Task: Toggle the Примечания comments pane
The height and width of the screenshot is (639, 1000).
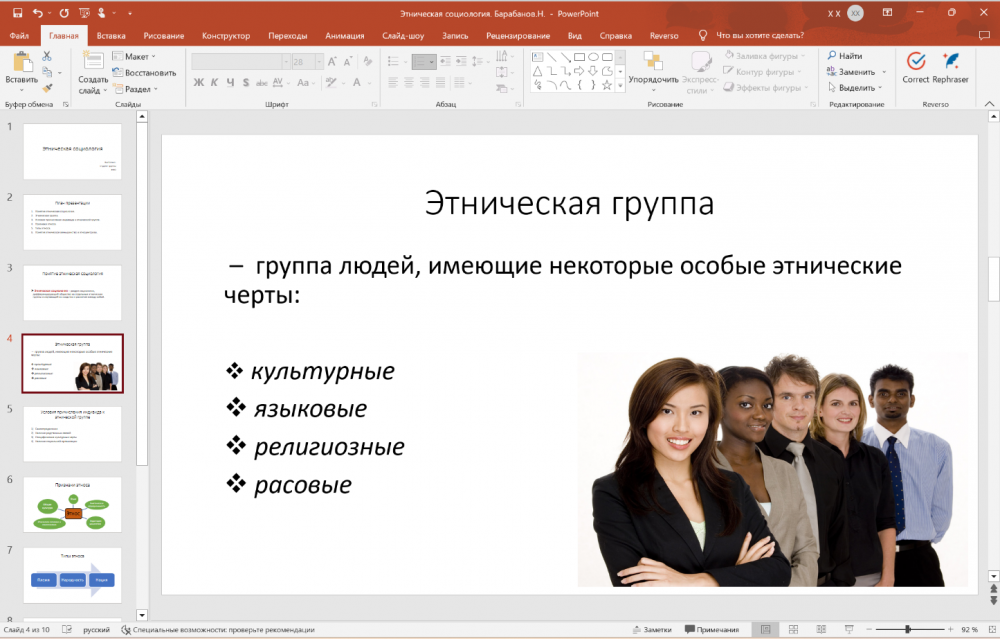Action: pos(710,630)
